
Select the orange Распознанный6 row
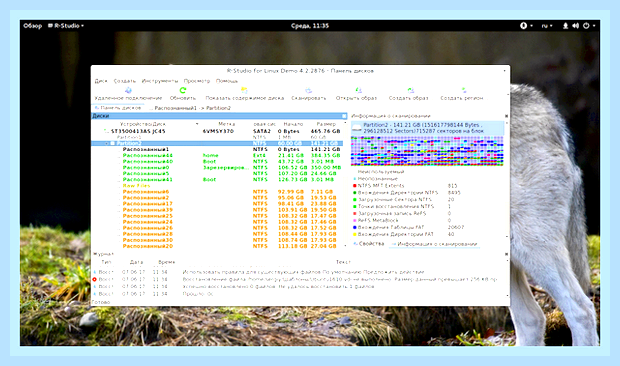[217, 192]
